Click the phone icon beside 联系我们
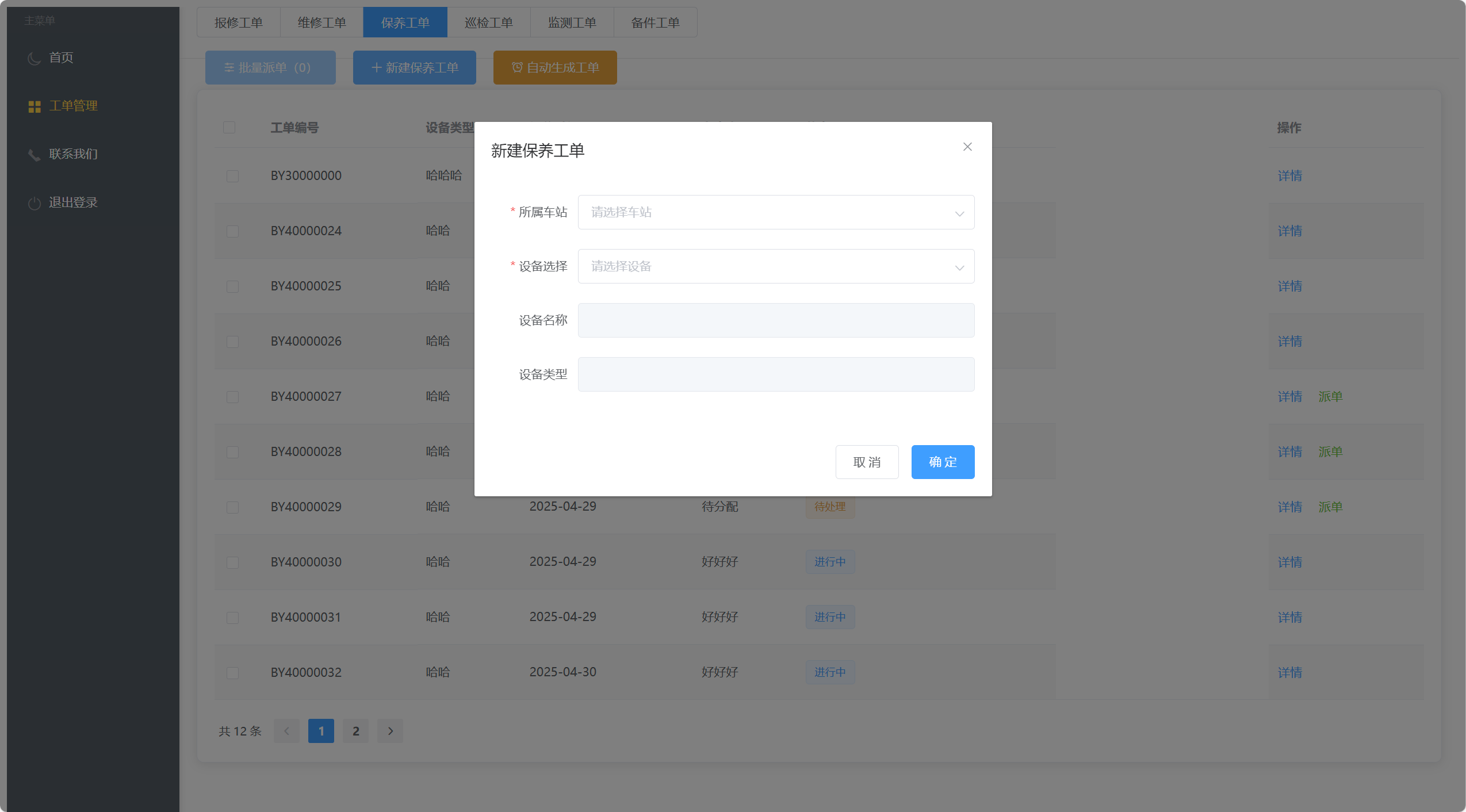1466x812 pixels. tap(34, 155)
